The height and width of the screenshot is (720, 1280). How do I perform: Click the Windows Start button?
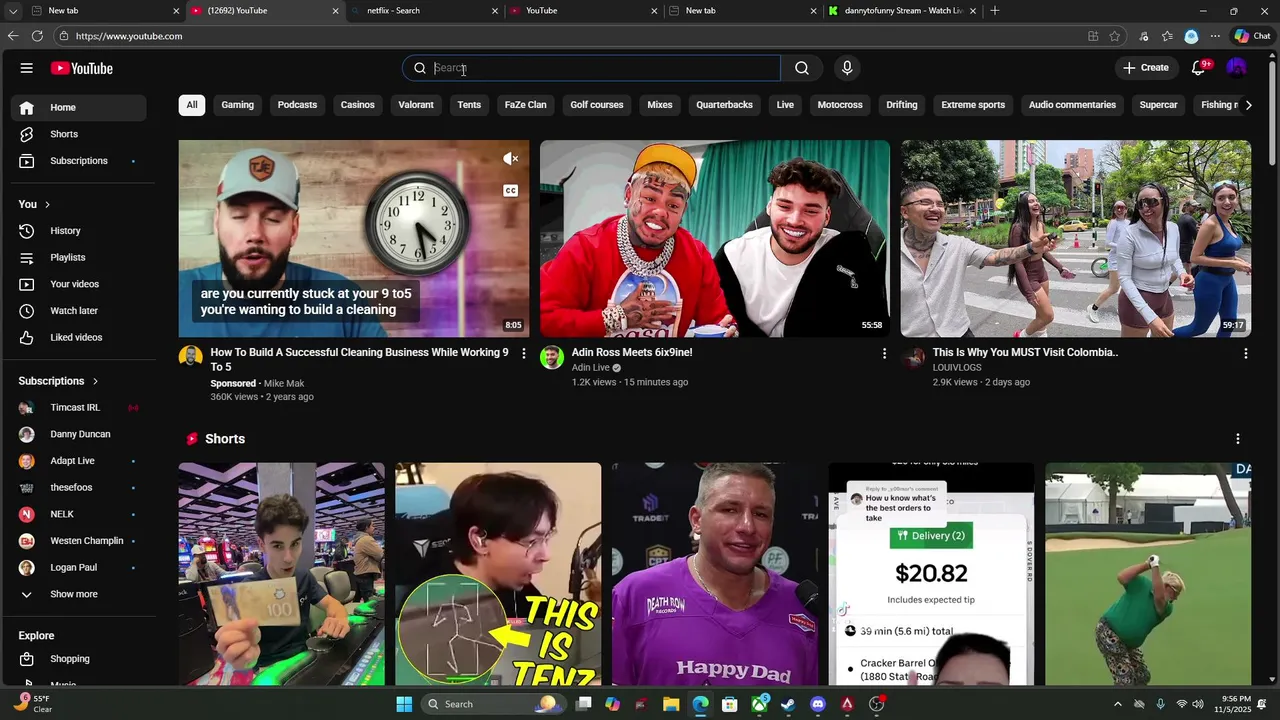click(404, 704)
